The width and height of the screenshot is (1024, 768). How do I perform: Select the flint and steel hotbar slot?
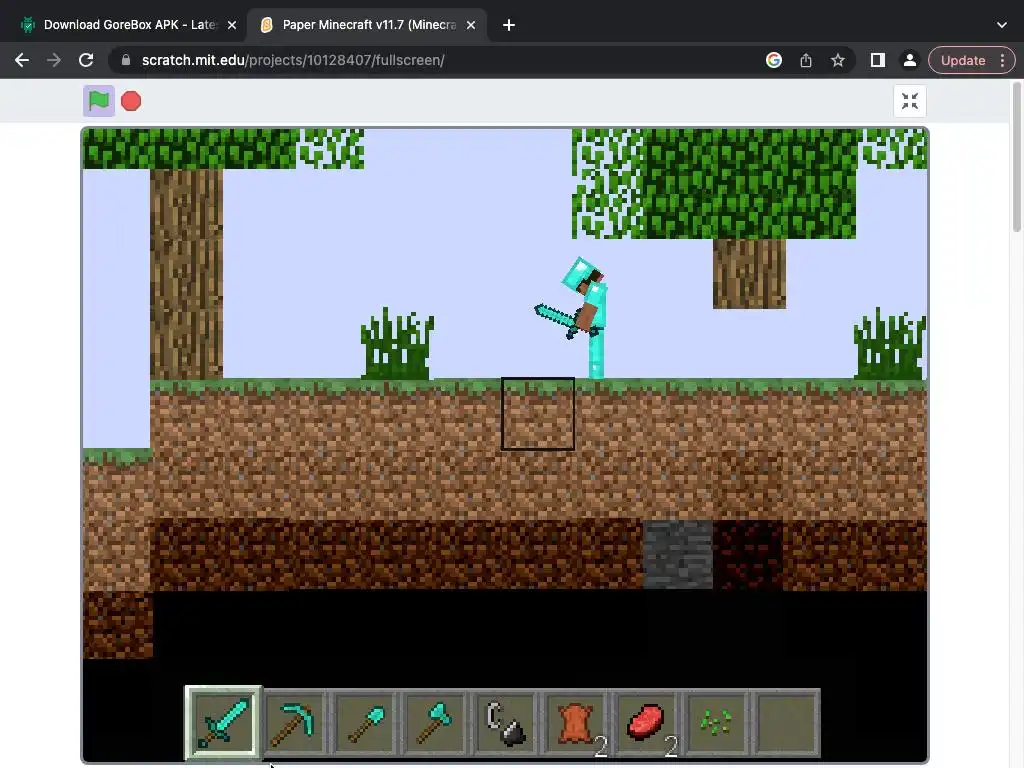[x=505, y=723]
